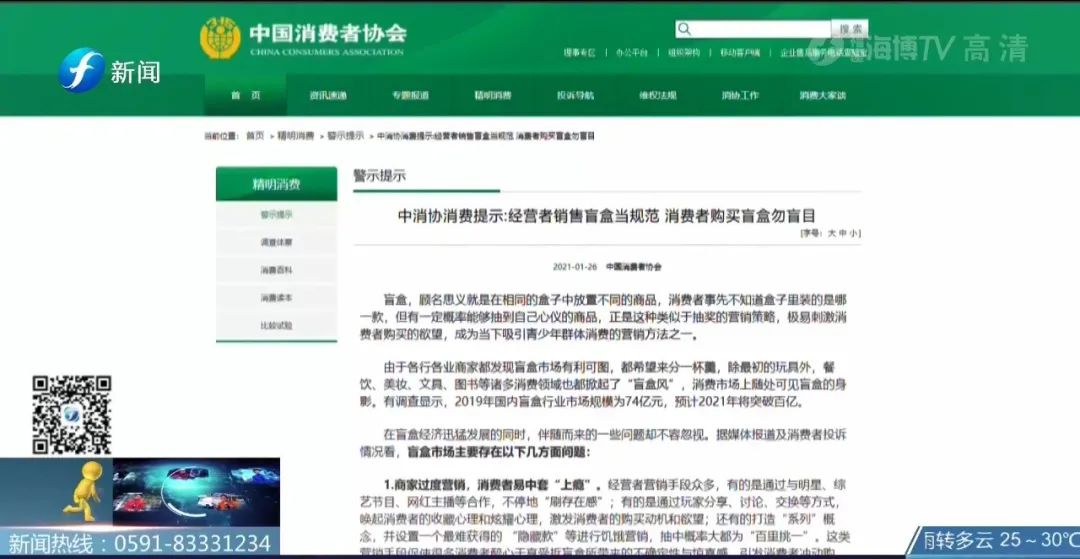This screenshot has width=1080, height=559.
Task: Open 消费读本 in the left sidebar
Action: coord(276,297)
